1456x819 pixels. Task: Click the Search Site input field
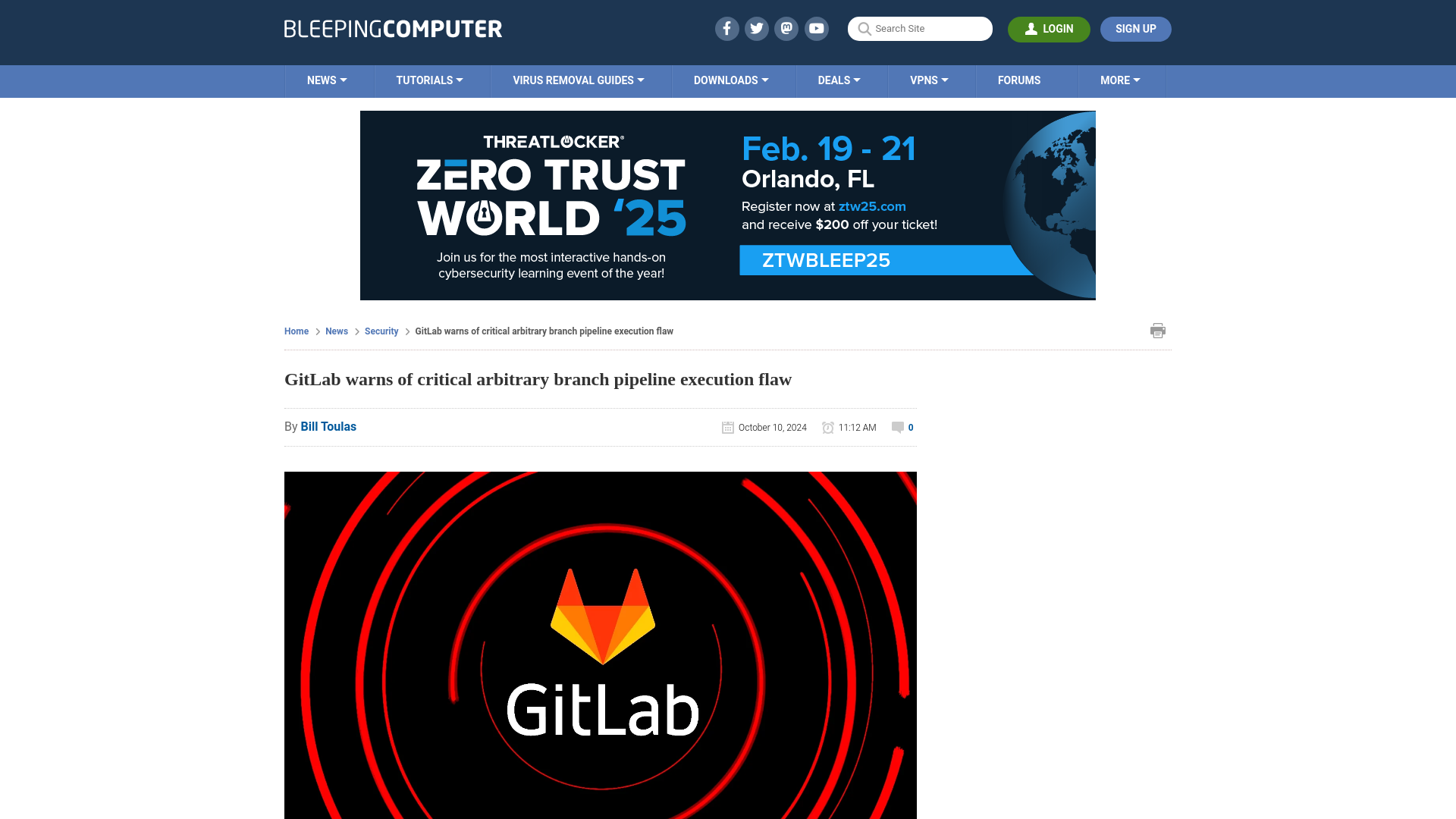[x=920, y=28]
